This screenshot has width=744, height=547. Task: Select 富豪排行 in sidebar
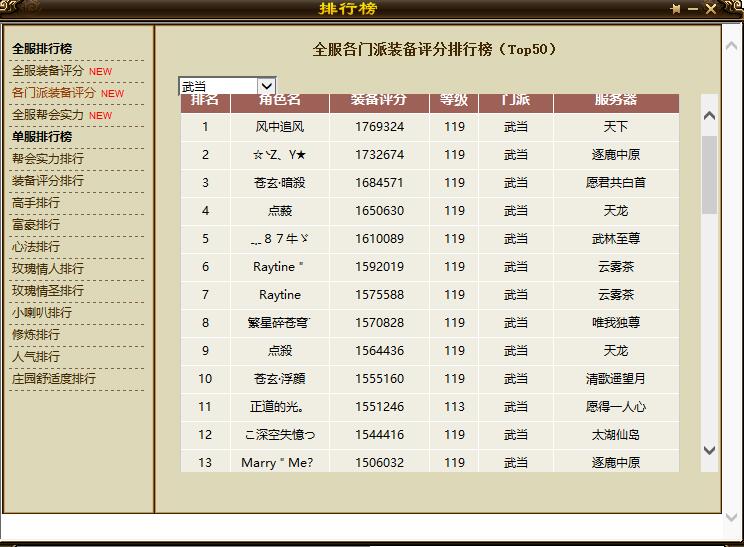tap(36, 224)
